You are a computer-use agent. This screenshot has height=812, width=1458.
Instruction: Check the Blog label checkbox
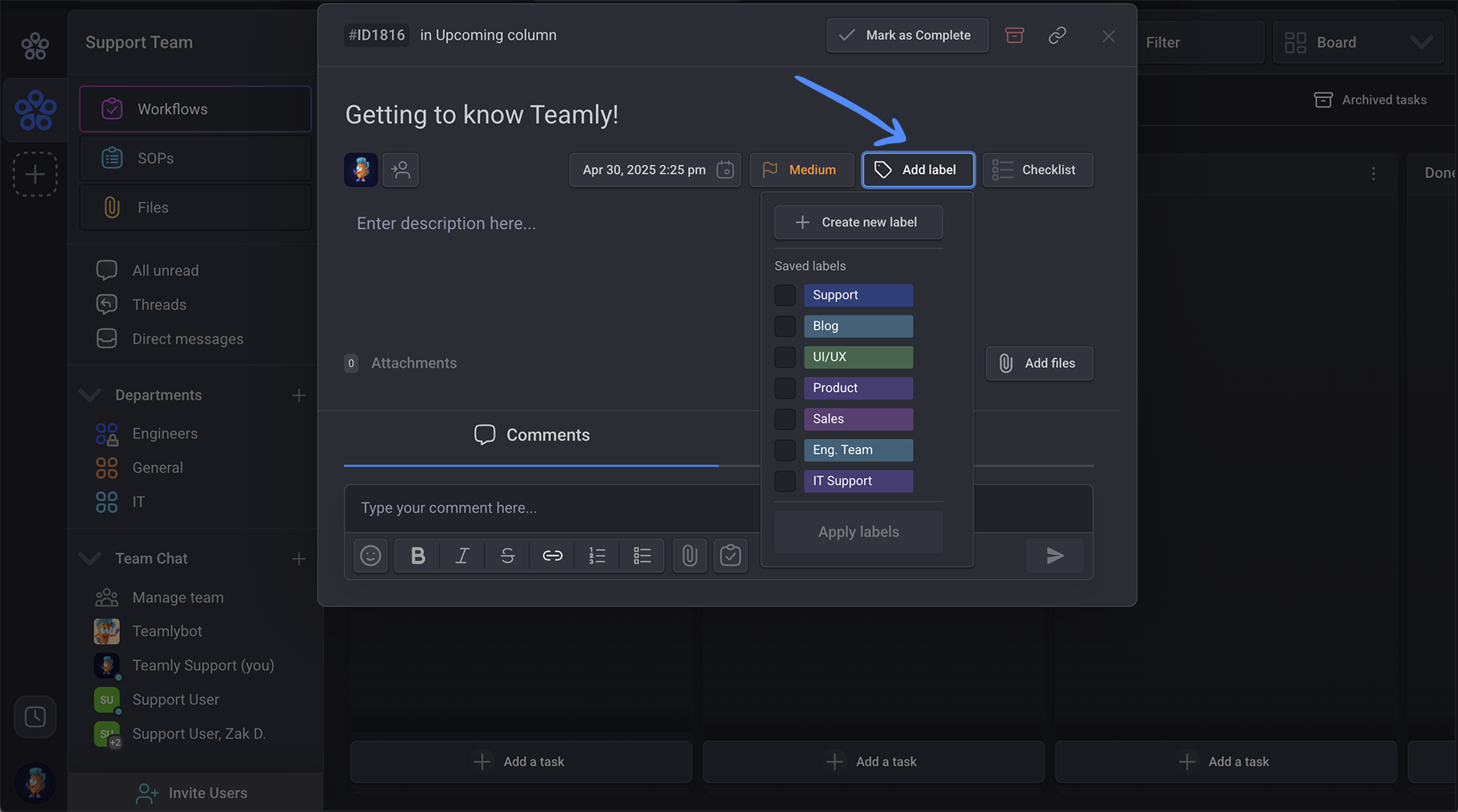(784, 326)
